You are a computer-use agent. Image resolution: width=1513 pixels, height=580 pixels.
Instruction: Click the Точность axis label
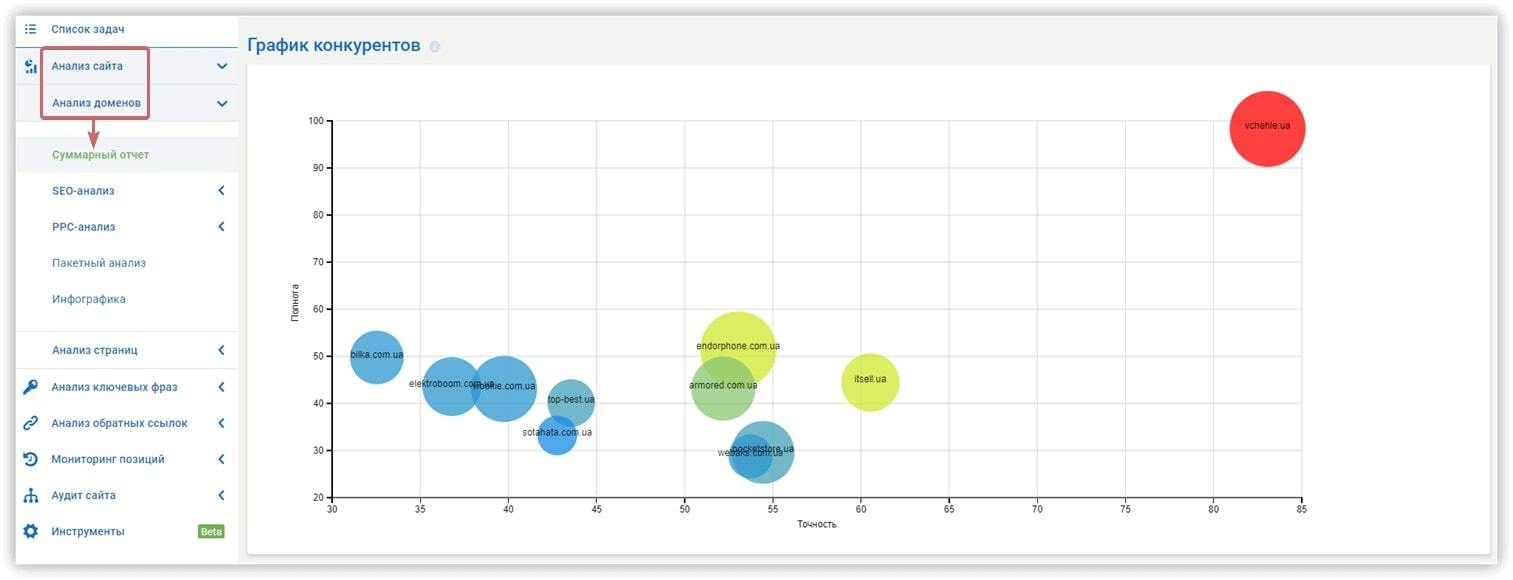pos(817,524)
